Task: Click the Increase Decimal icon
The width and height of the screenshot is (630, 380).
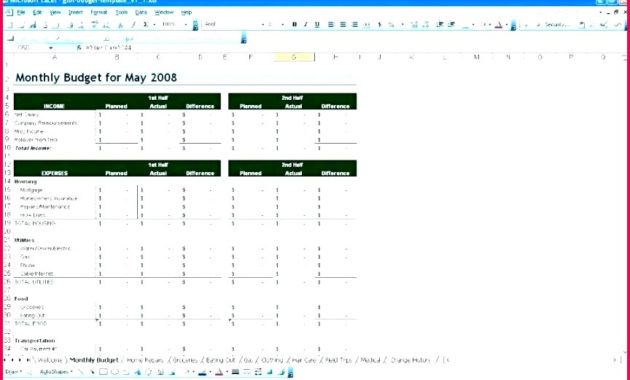Action: [x=415, y=25]
